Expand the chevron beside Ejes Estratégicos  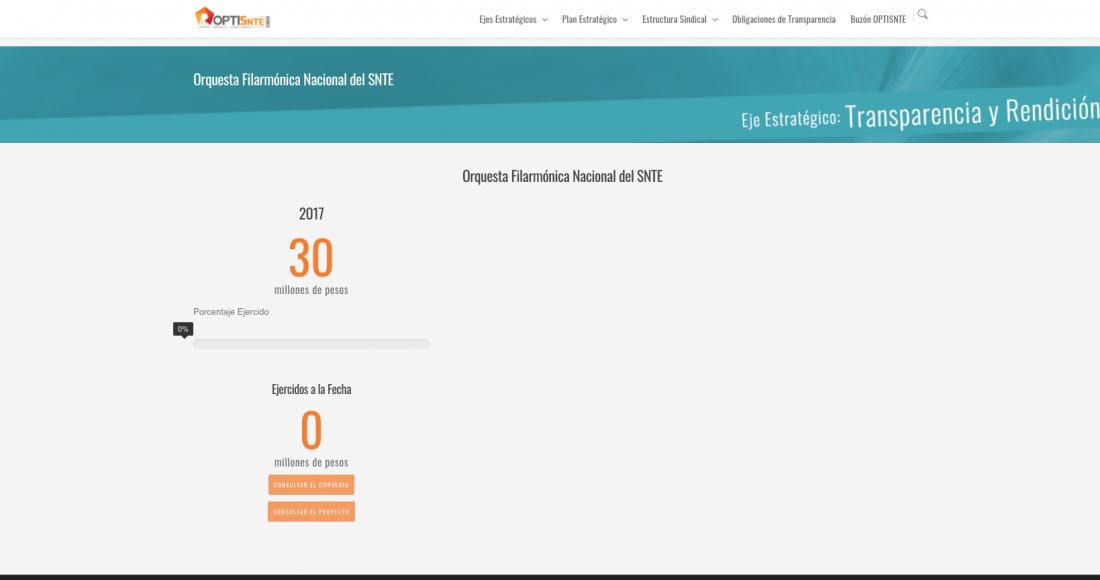click(545, 20)
